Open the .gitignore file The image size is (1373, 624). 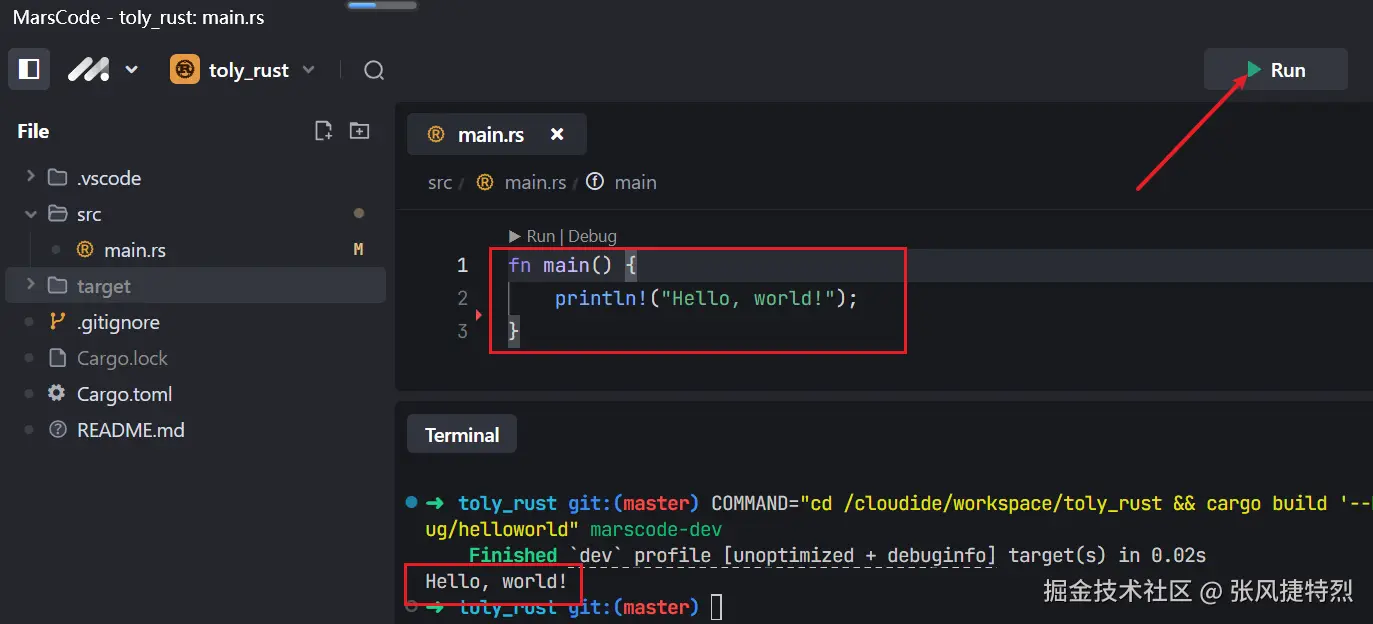pyautogui.click(x=118, y=322)
